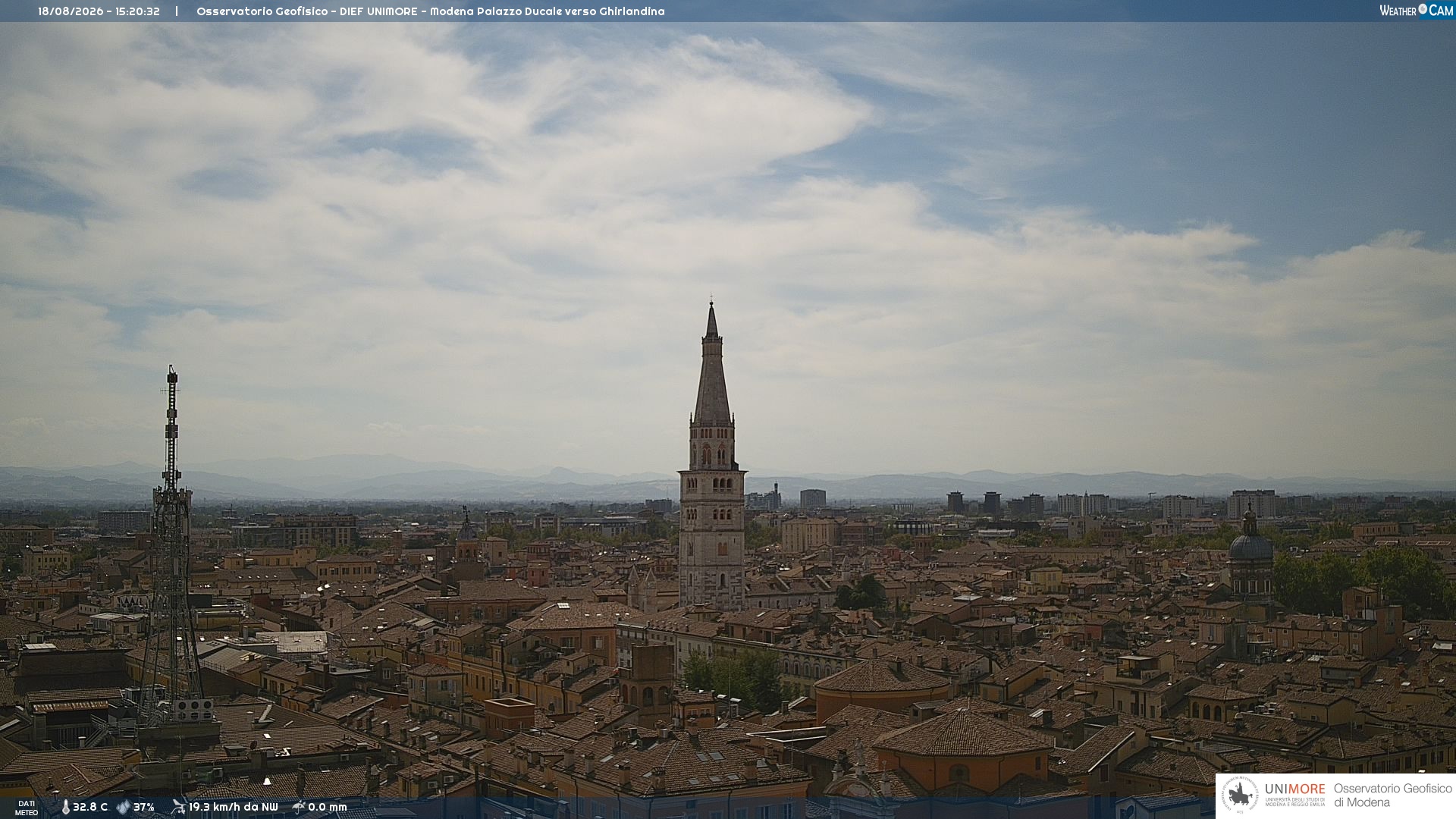Click the WeatherCAM logo
Viewport: 1456px width, 819px height.
(1416, 10)
